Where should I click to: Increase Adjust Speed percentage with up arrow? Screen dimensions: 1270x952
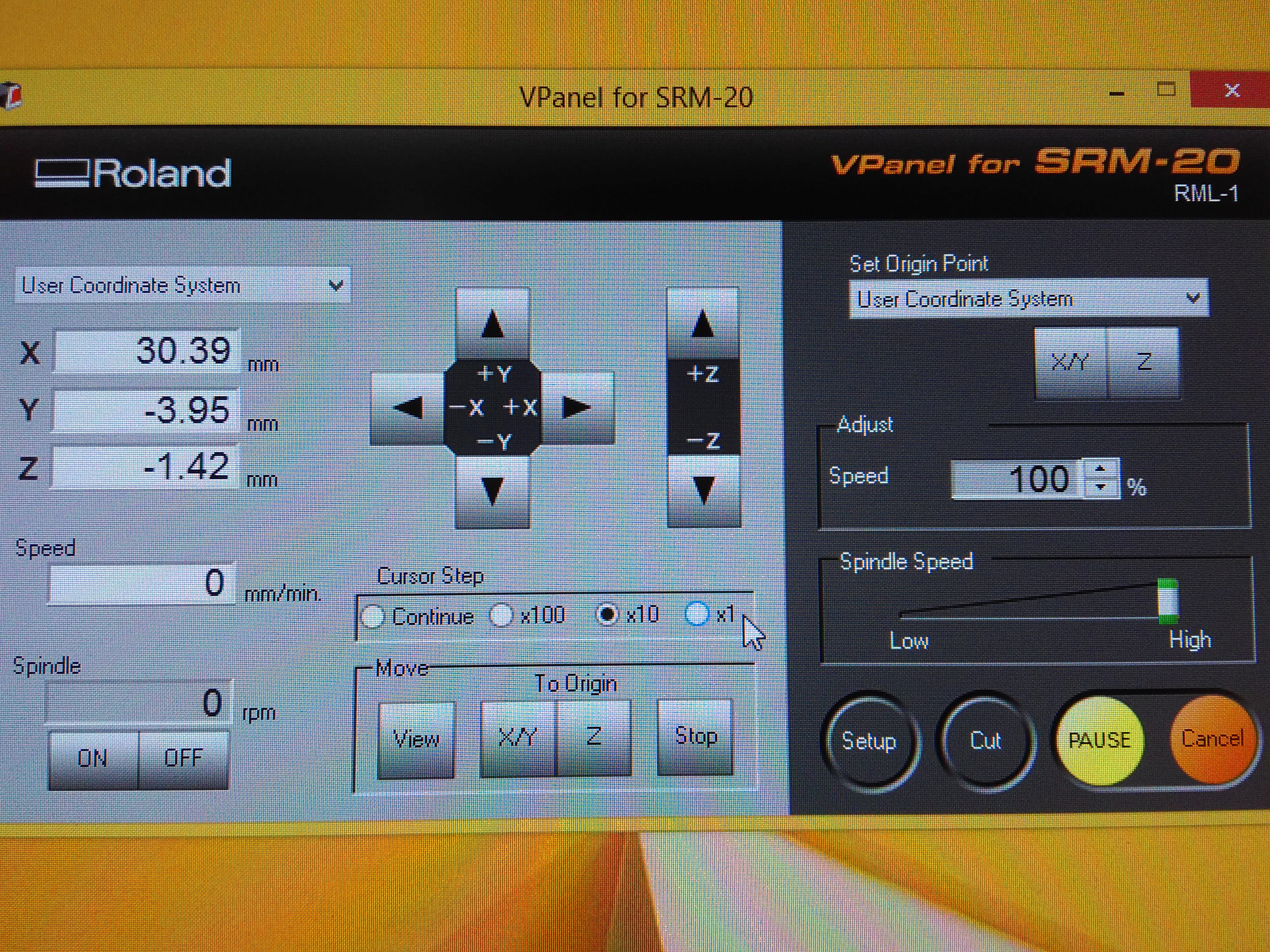pyautogui.click(x=1101, y=469)
